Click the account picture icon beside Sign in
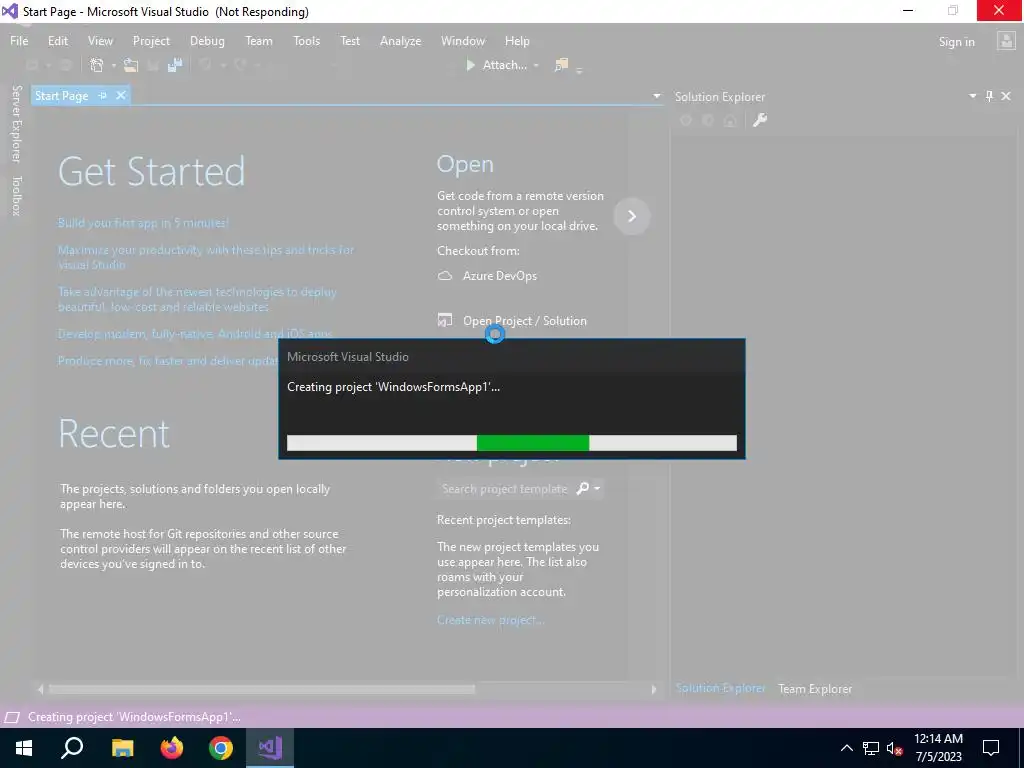The height and width of the screenshot is (768, 1024). coord(1006,41)
